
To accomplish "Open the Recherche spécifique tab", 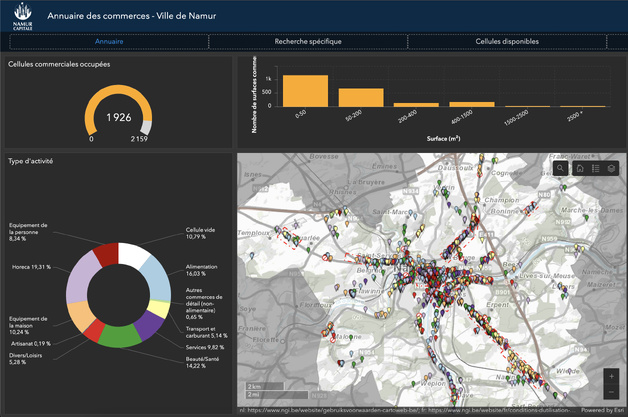I will click(x=308, y=42).
